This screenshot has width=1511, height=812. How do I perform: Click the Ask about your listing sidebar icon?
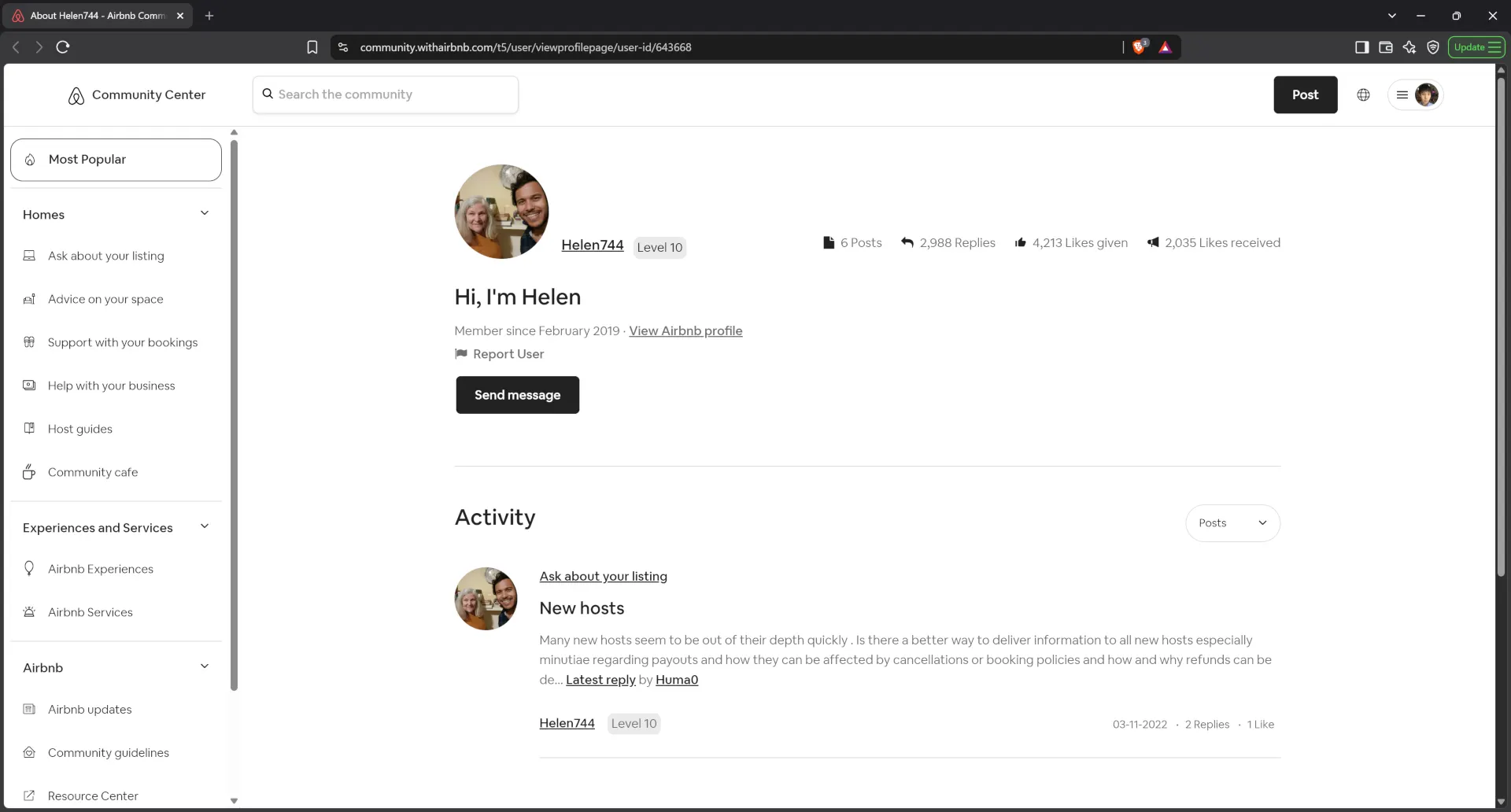pyautogui.click(x=29, y=256)
